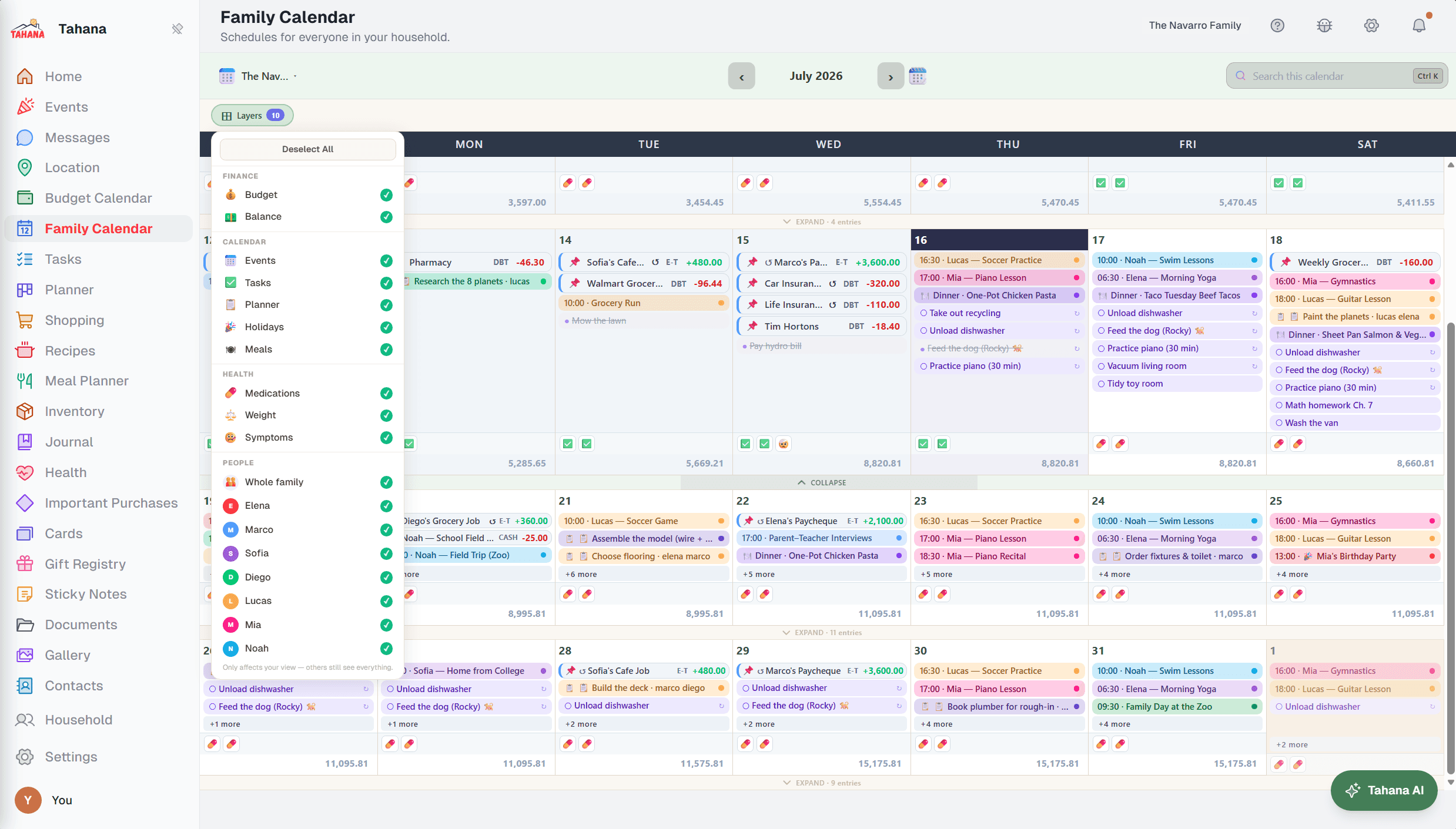Screen dimensions: 1456x829
Task: Go to previous month arrow
Action: click(x=741, y=76)
